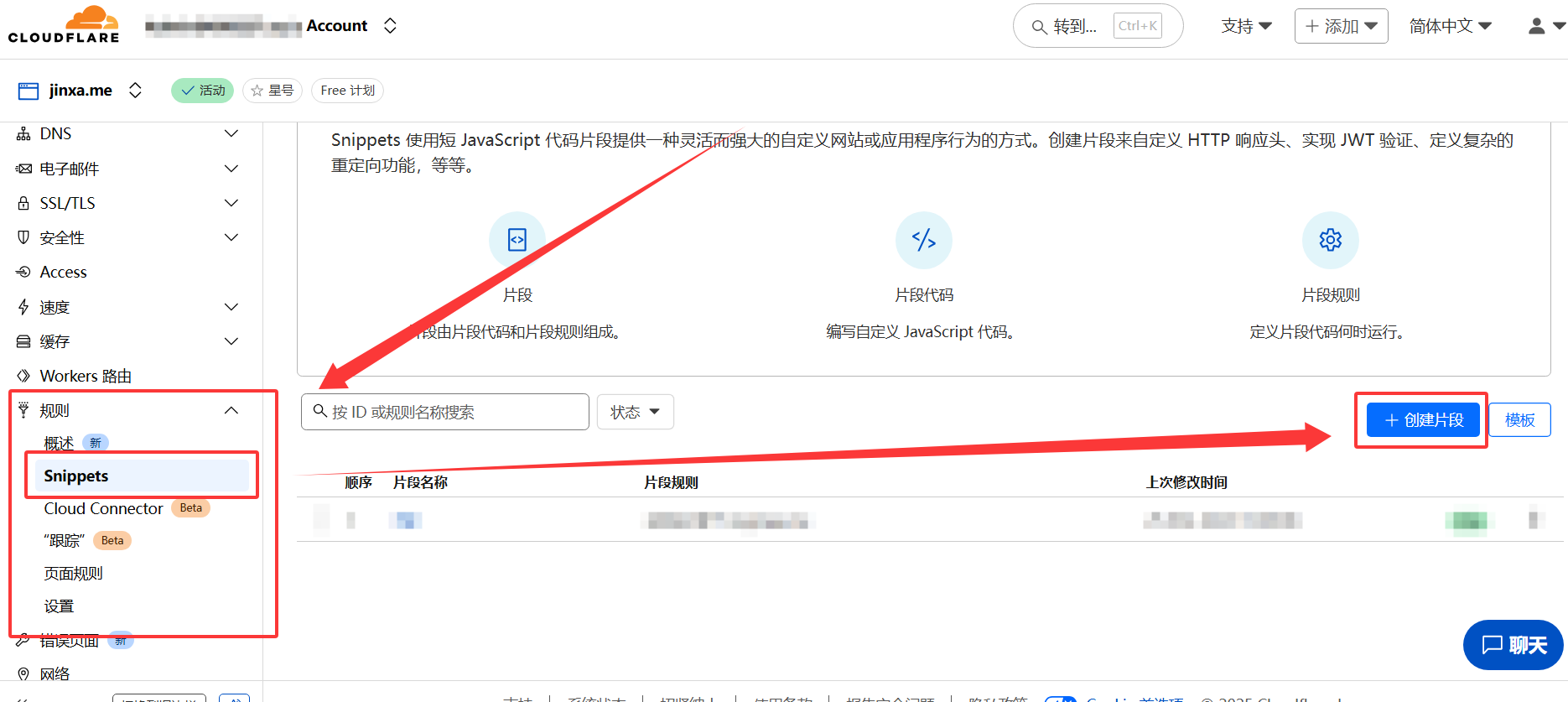This screenshot has height=702, width=1568.
Task: Click the Cloudflare logo
Action: pyautogui.click(x=64, y=24)
